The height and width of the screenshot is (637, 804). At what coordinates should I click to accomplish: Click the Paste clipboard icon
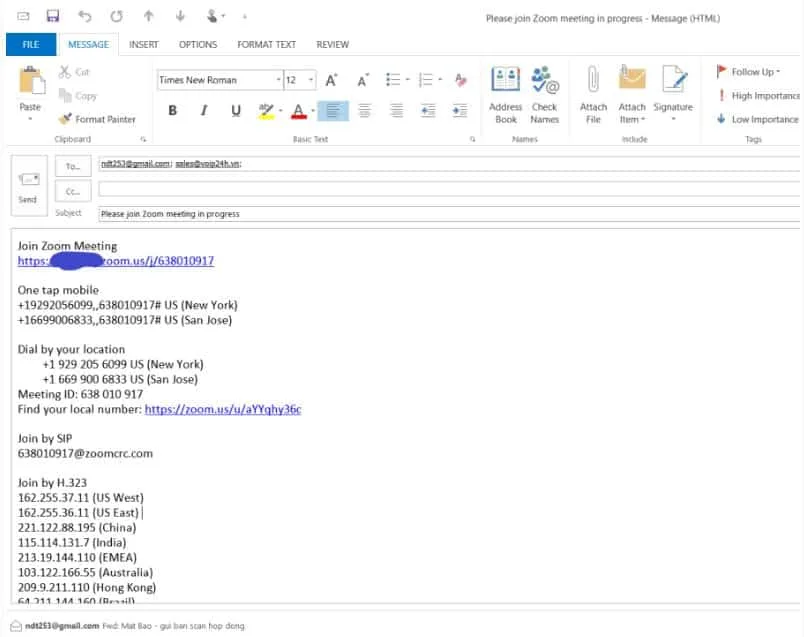tap(32, 81)
